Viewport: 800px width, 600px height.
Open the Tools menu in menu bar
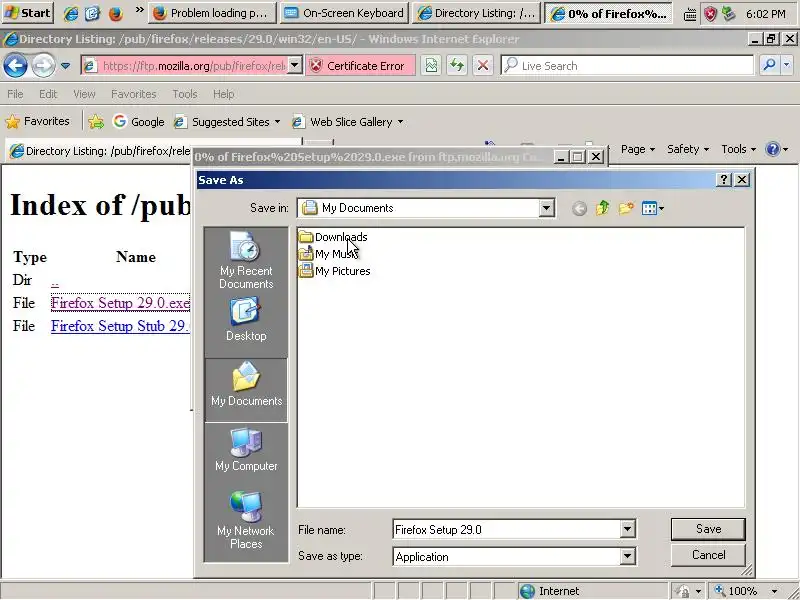tap(185, 94)
